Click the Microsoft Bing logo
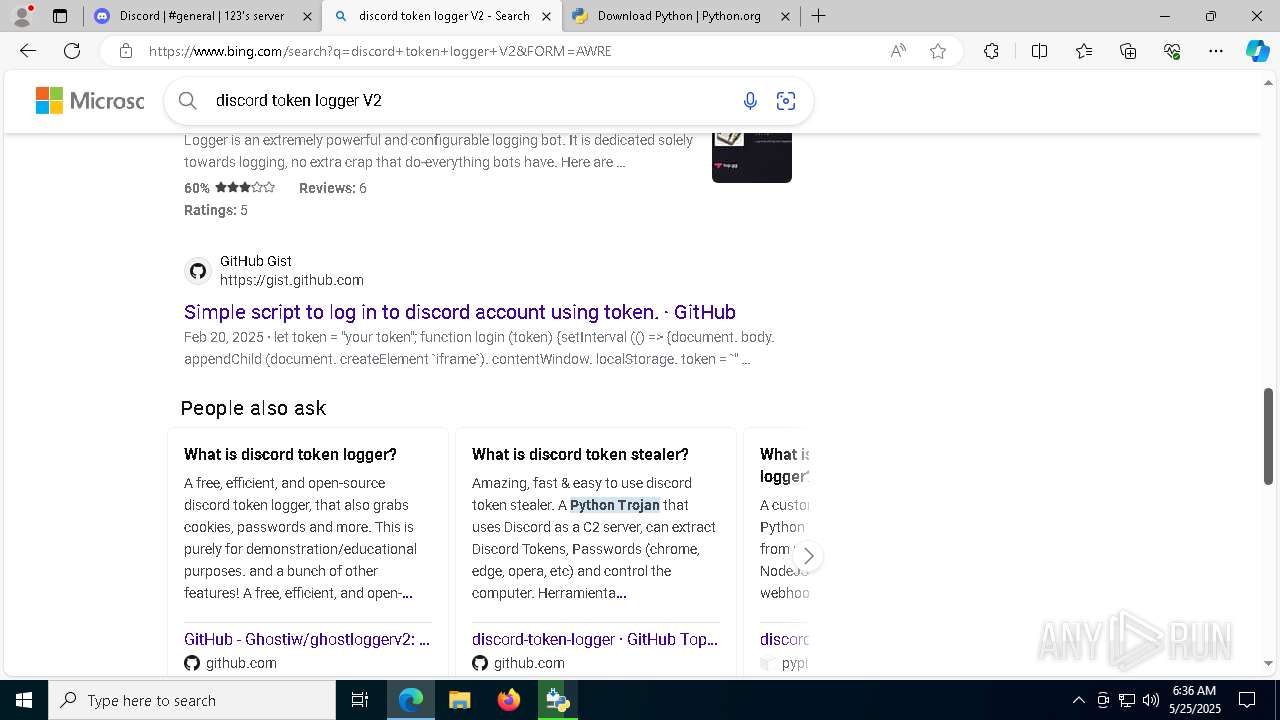Viewport: 1280px width, 720px height. coord(90,101)
